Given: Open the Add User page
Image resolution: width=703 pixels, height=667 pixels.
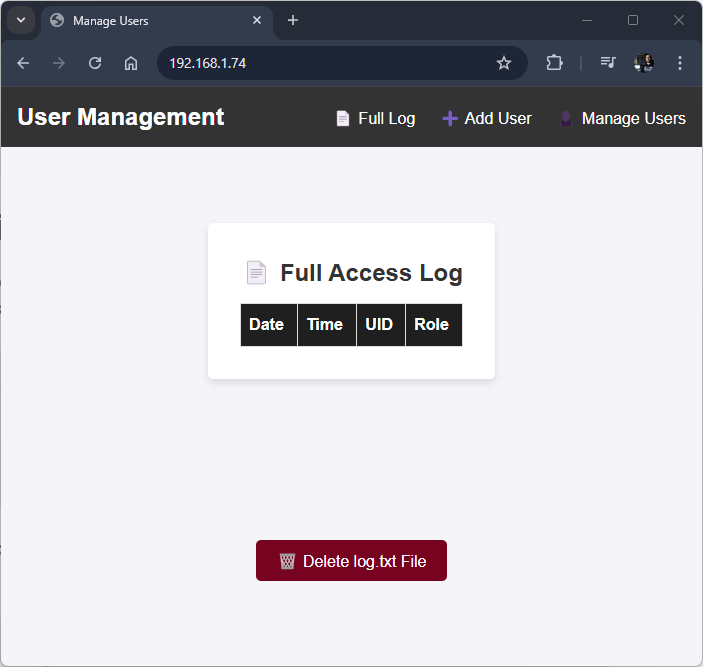Looking at the screenshot, I should point(487,118).
